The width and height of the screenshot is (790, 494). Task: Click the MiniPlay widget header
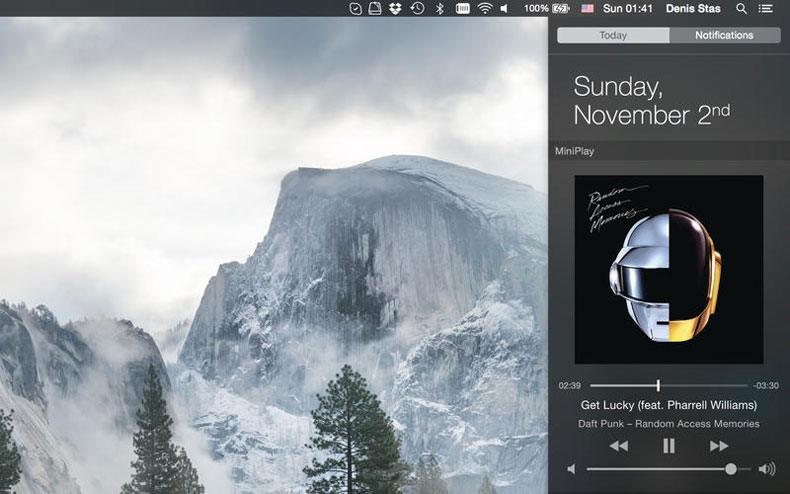coord(669,151)
